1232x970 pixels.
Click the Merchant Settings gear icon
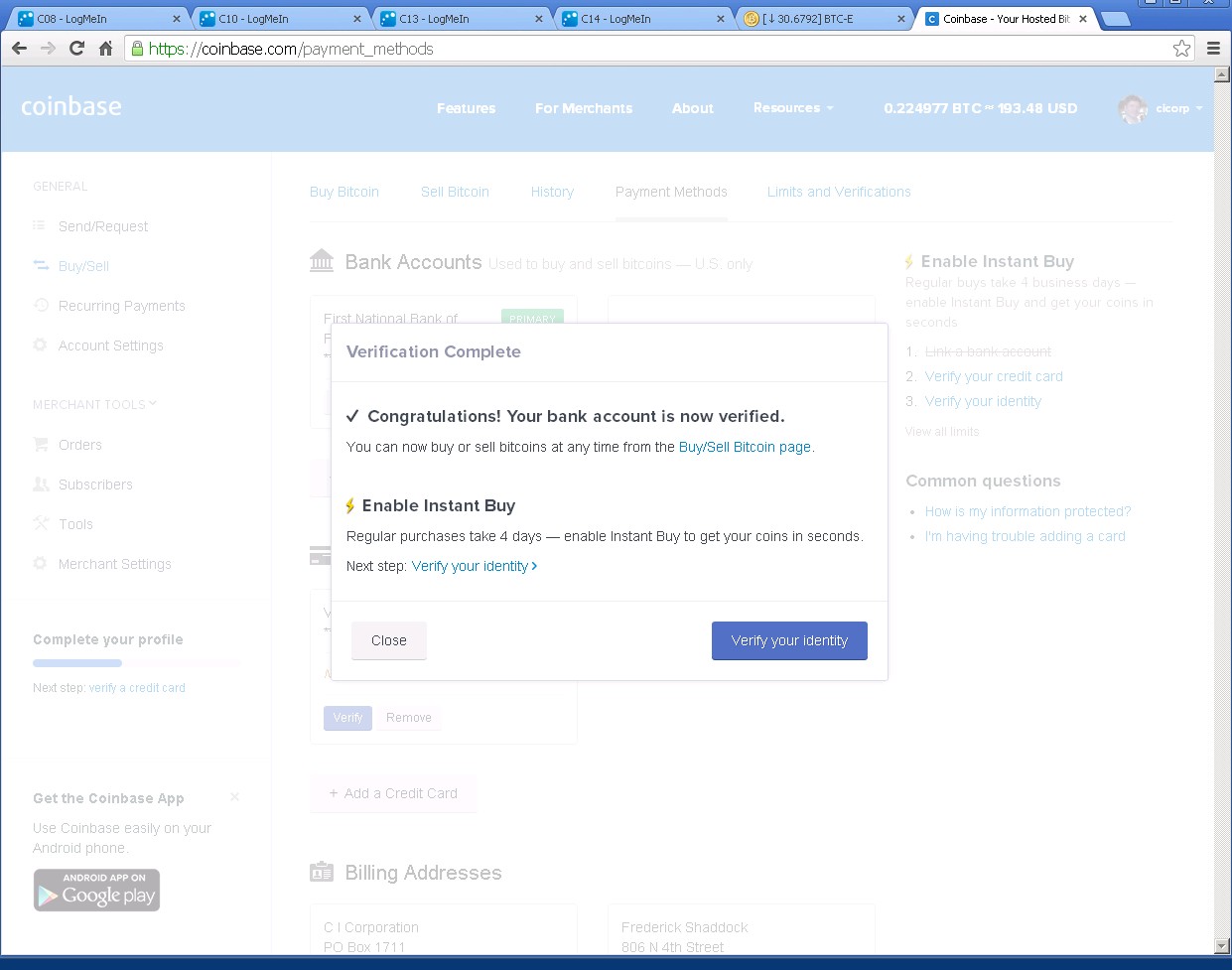point(40,564)
